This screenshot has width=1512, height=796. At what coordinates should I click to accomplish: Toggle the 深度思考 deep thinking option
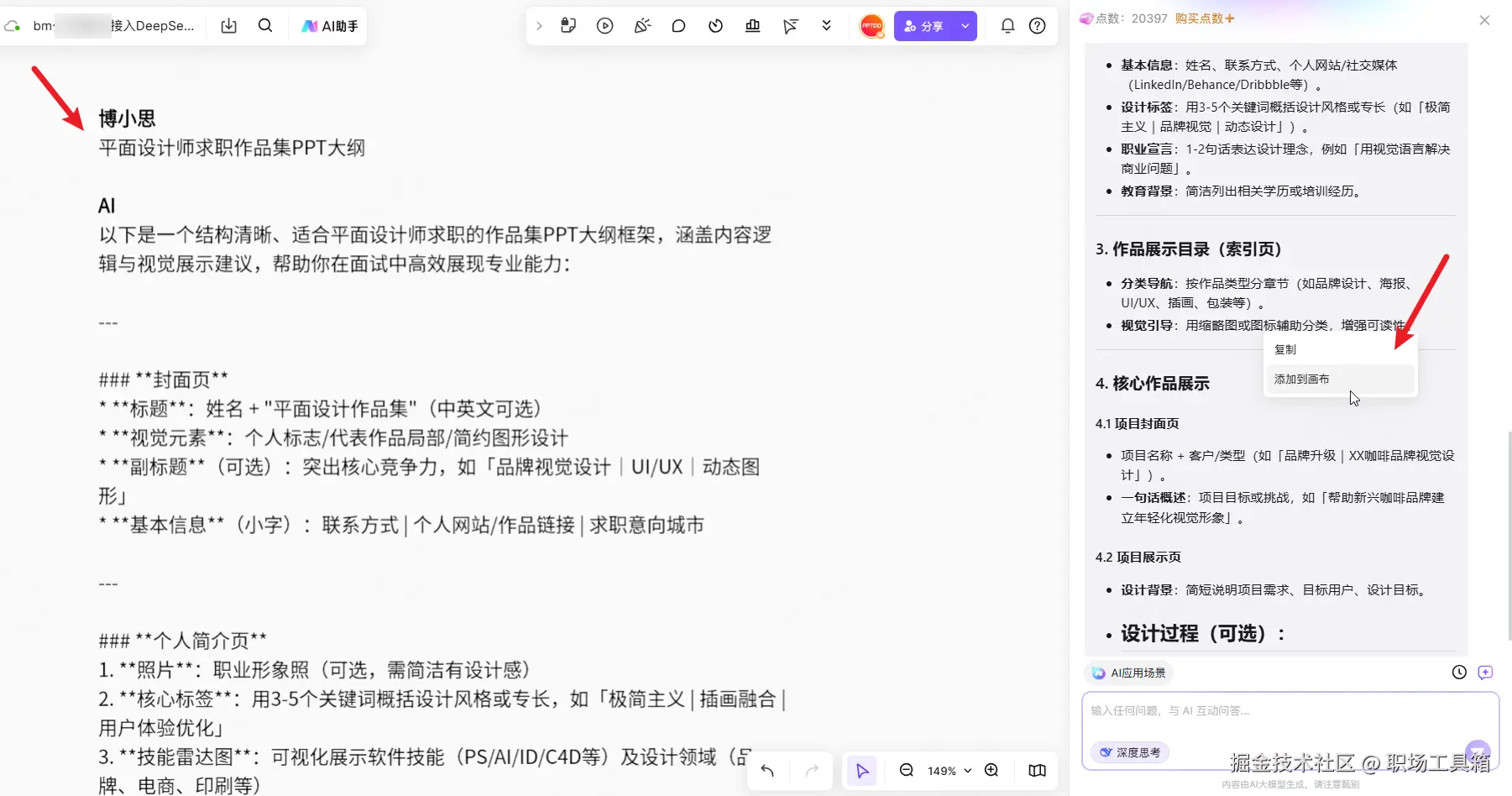point(1130,752)
